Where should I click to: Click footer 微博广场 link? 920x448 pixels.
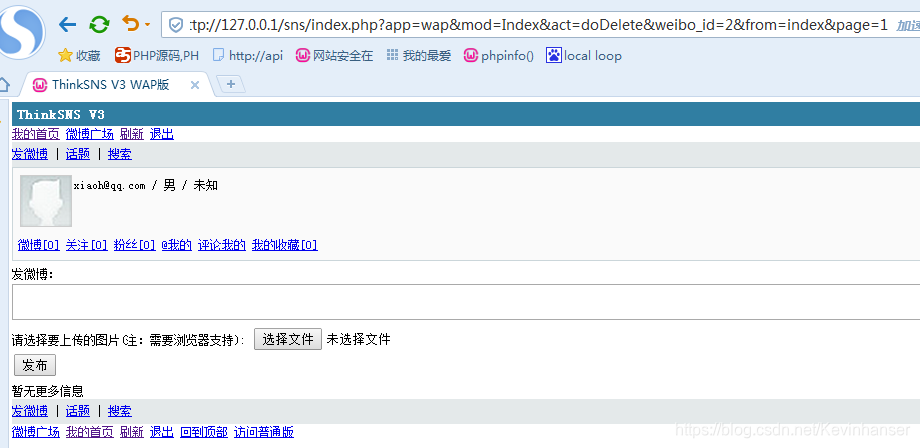(36, 432)
